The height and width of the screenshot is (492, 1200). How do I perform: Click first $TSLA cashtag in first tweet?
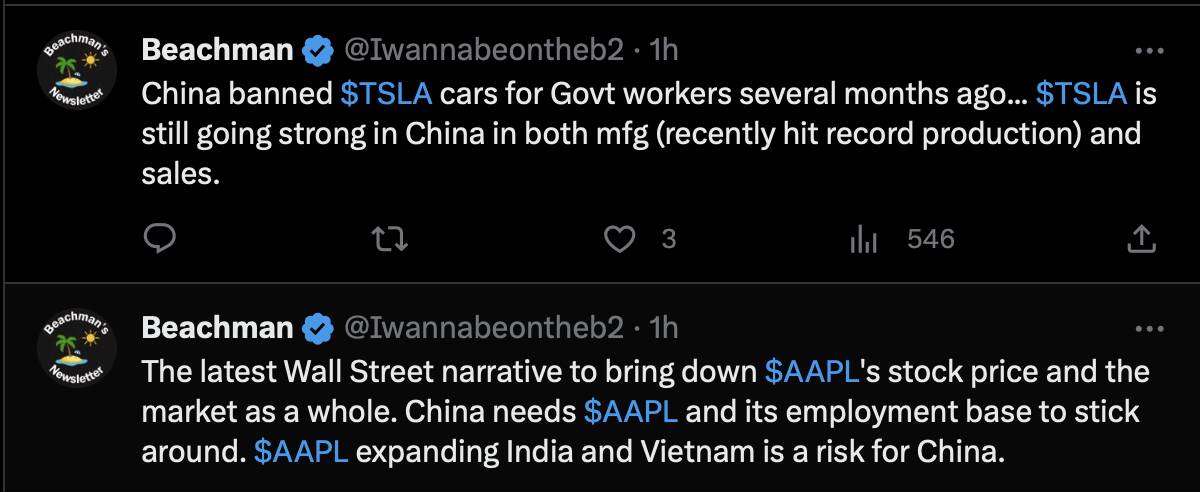[x=386, y=94]
